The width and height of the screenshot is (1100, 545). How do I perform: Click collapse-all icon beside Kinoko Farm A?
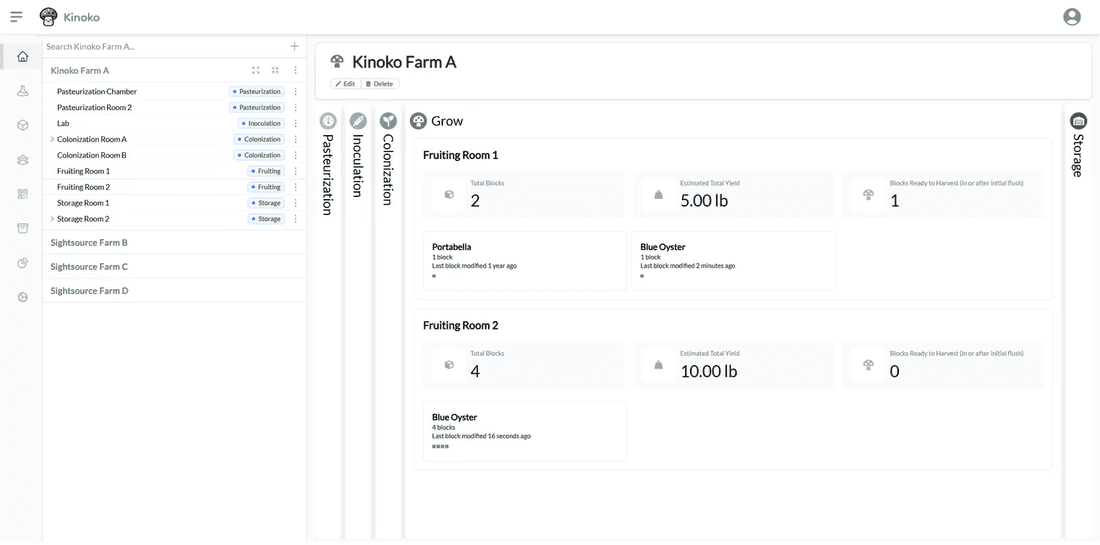click(x=276, y=70)
